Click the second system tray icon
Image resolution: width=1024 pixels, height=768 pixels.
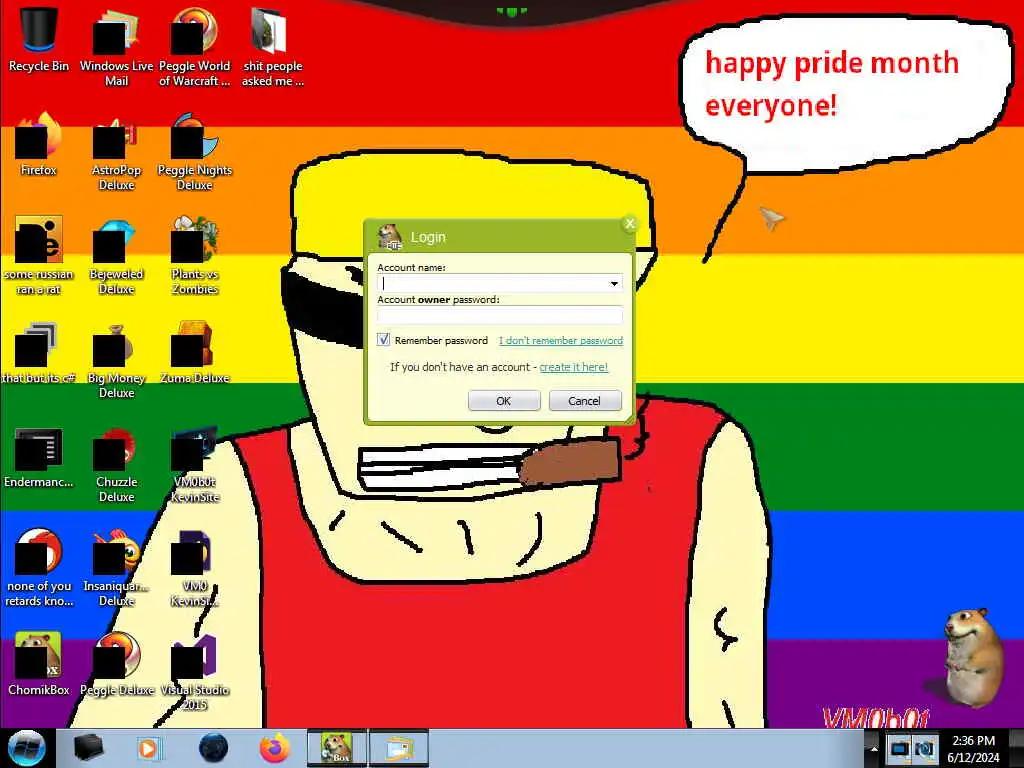tap(924, 749)
